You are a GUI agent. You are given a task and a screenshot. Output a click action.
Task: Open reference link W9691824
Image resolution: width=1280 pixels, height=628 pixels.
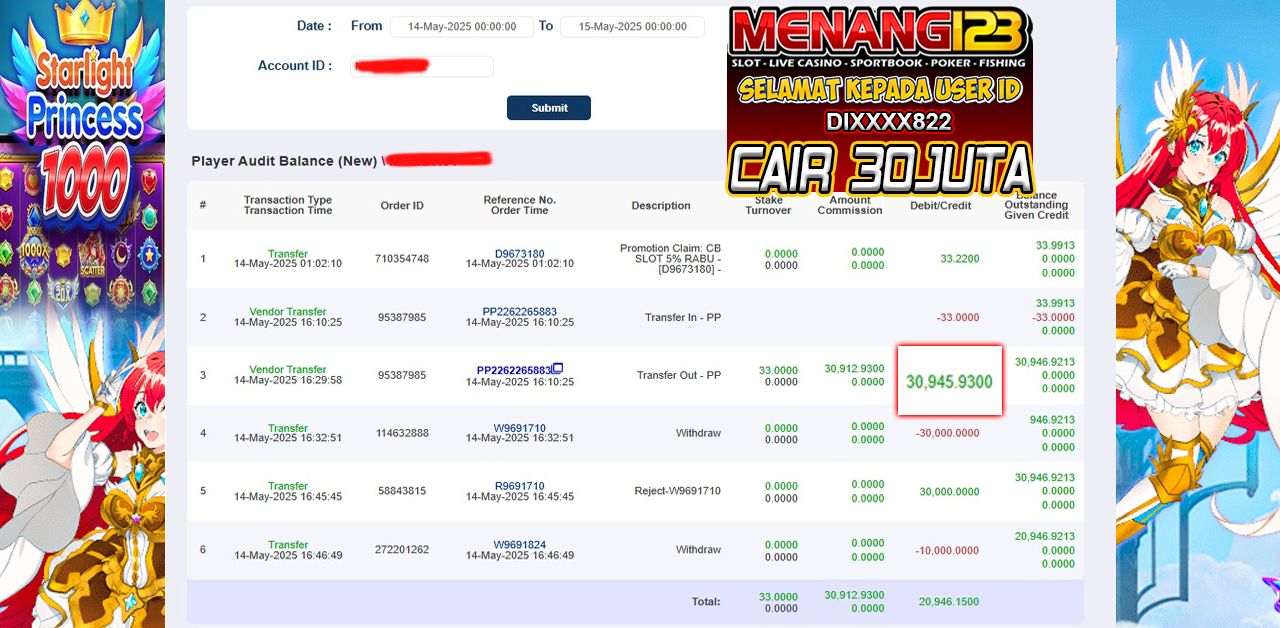tap(520, 545)
